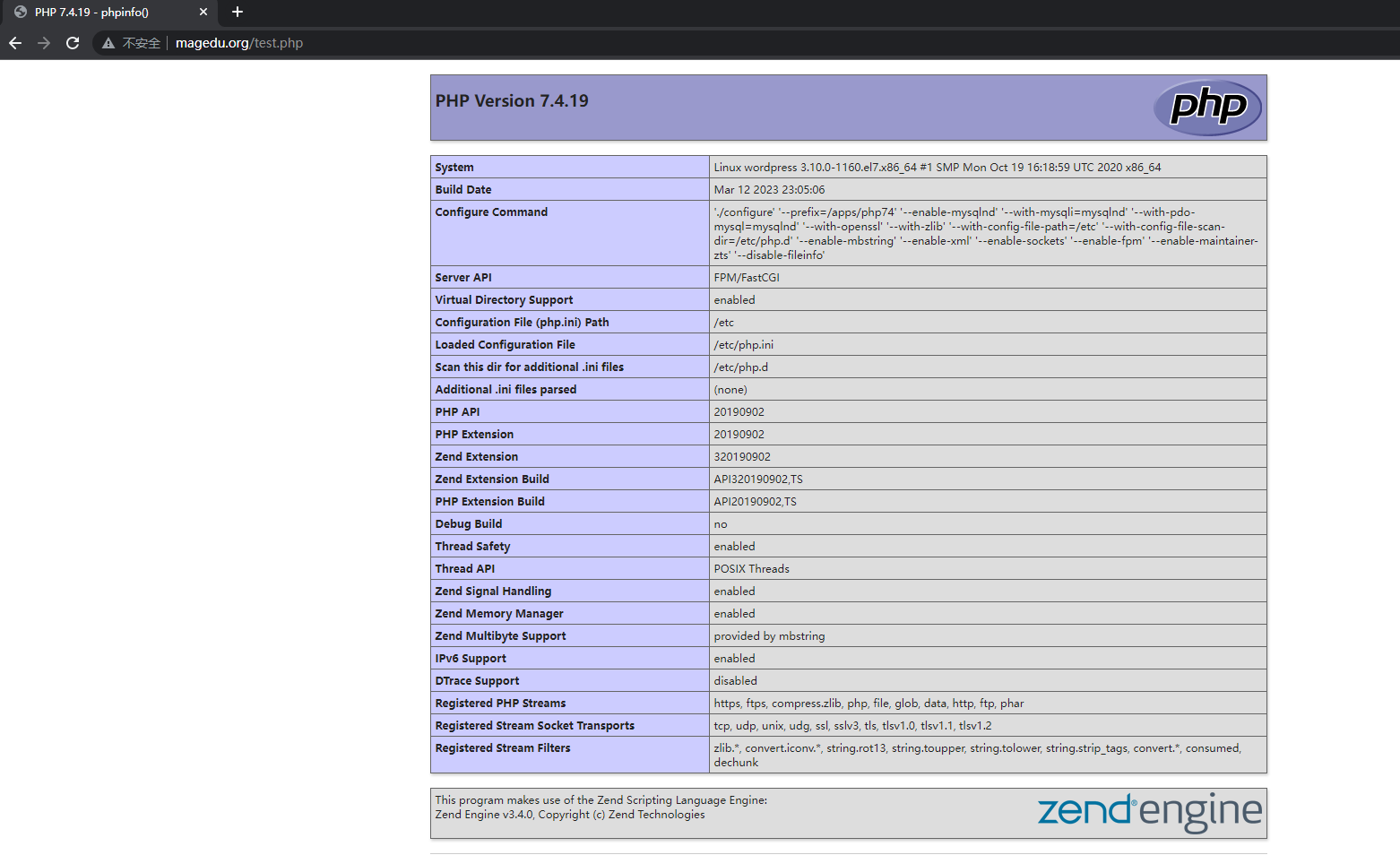
Task: Click the /etc/php.d value
Action: click(x=741, y=367)
